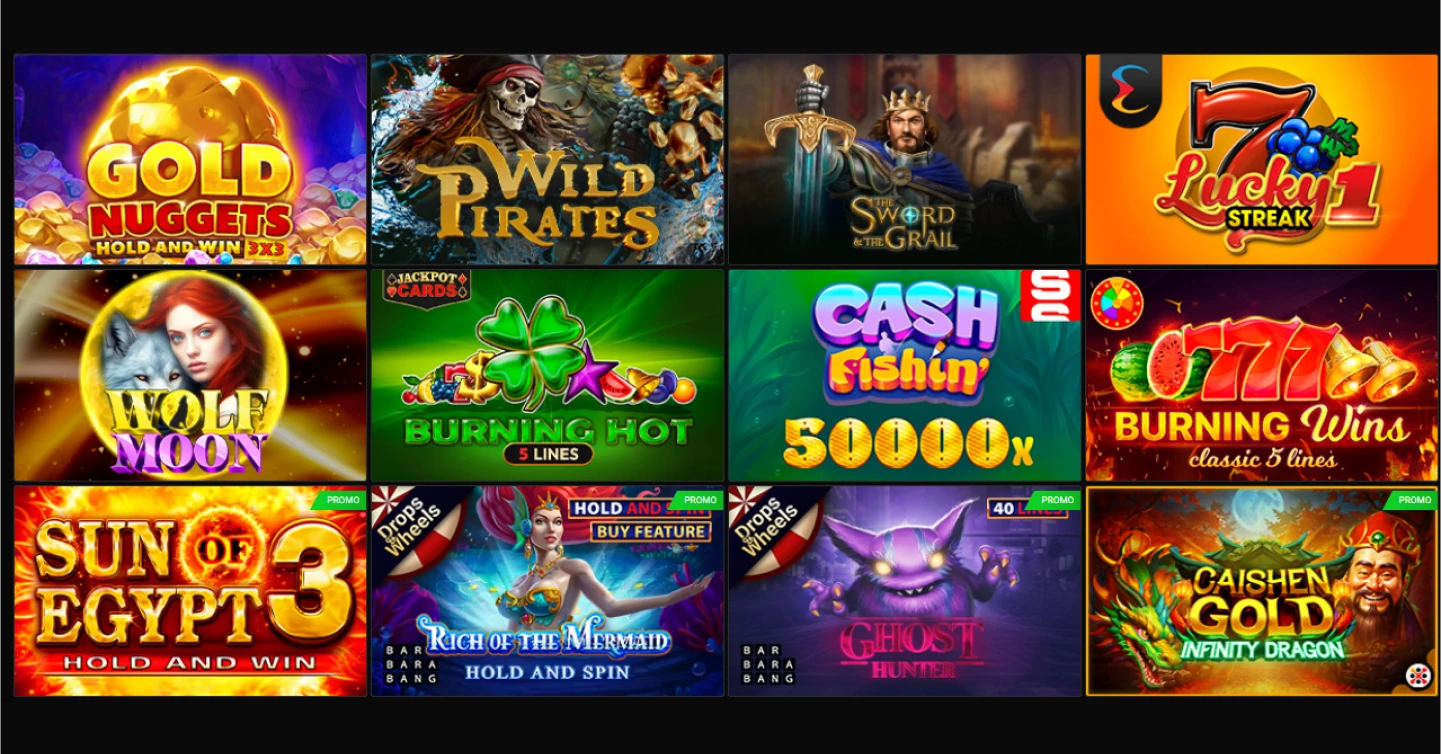Open the Cash Fishin' 50000x game
The width and height of the screenshot is (1441, 754).
[904, 375]
